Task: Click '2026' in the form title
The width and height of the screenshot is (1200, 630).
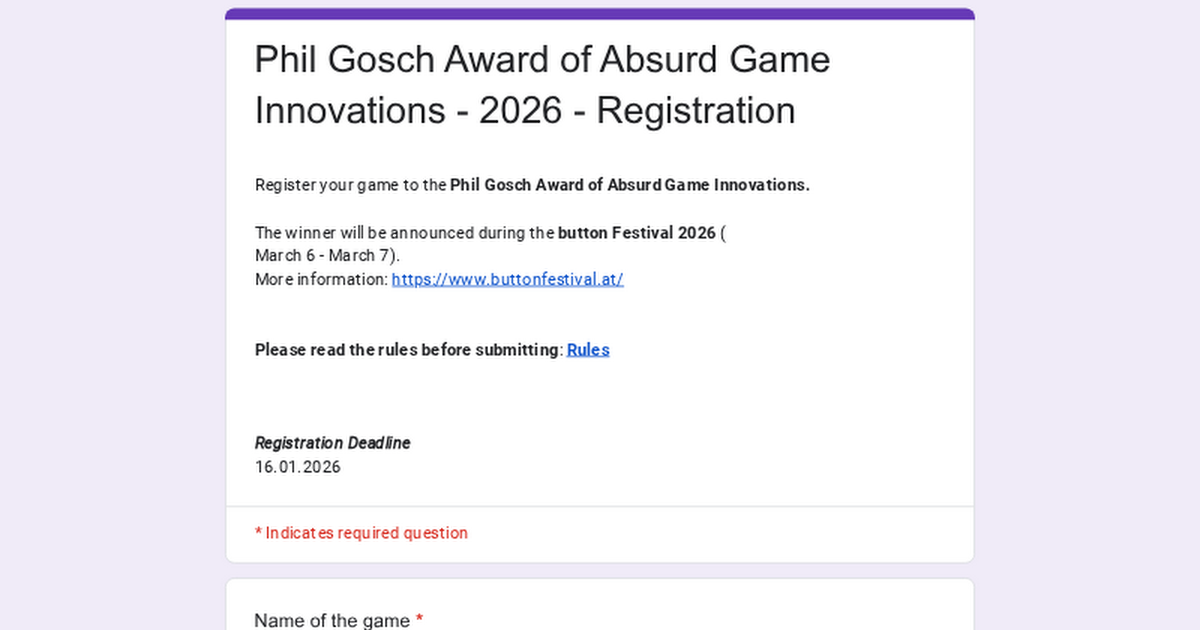Action: 520,110
